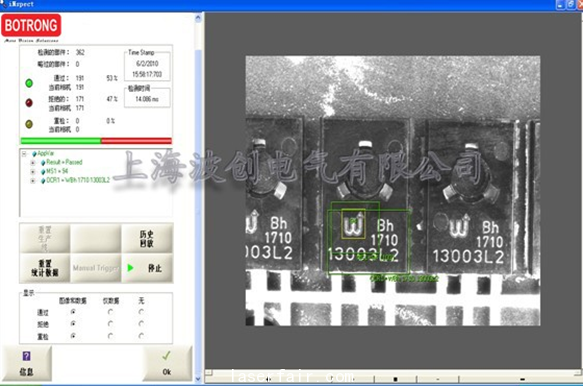584x386 pixels.
Task: Click the green play arrow beside 停止
Action: pyautogui.click(x=131, y=268)
